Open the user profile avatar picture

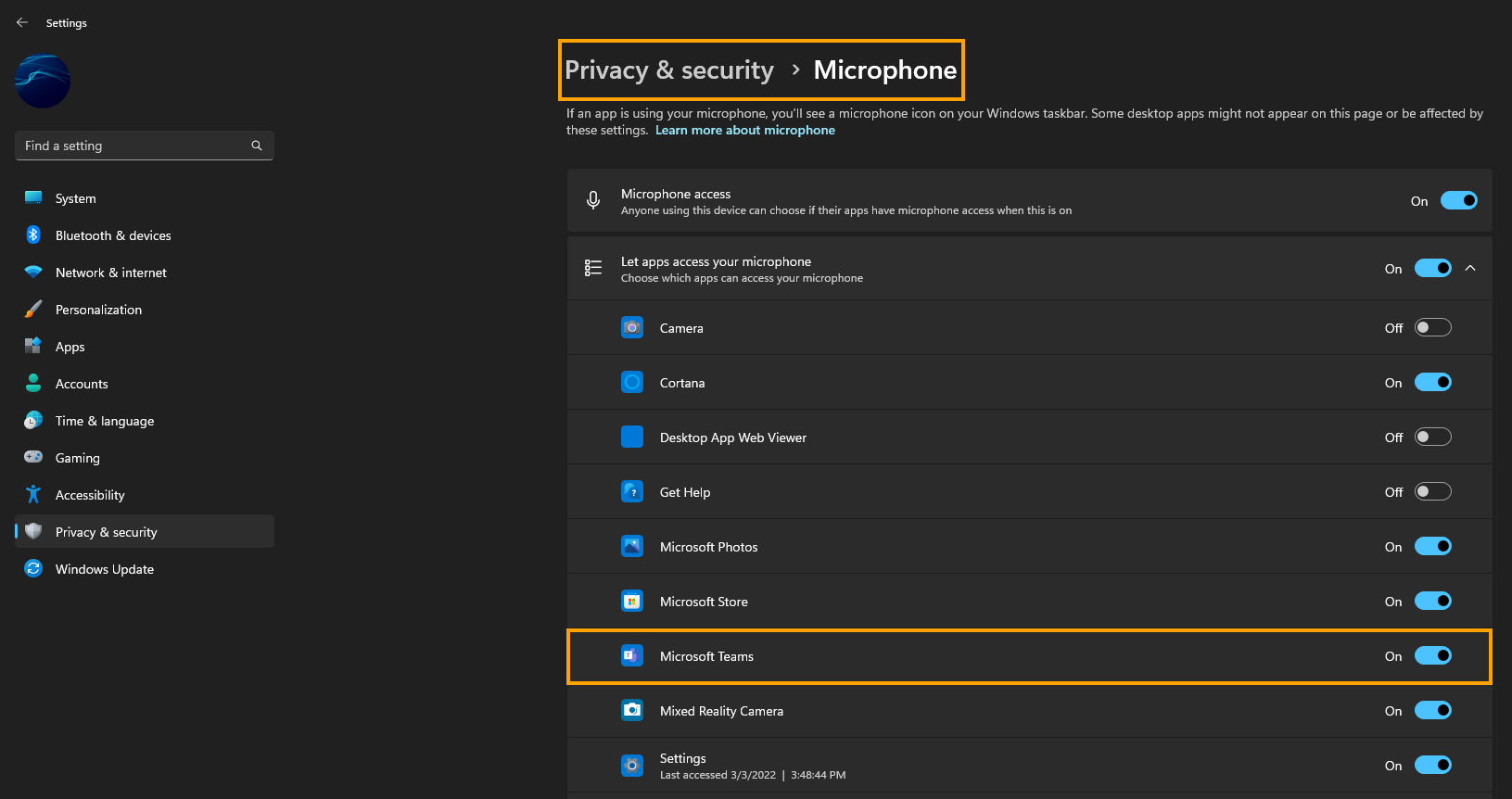[x=43, y=81]
